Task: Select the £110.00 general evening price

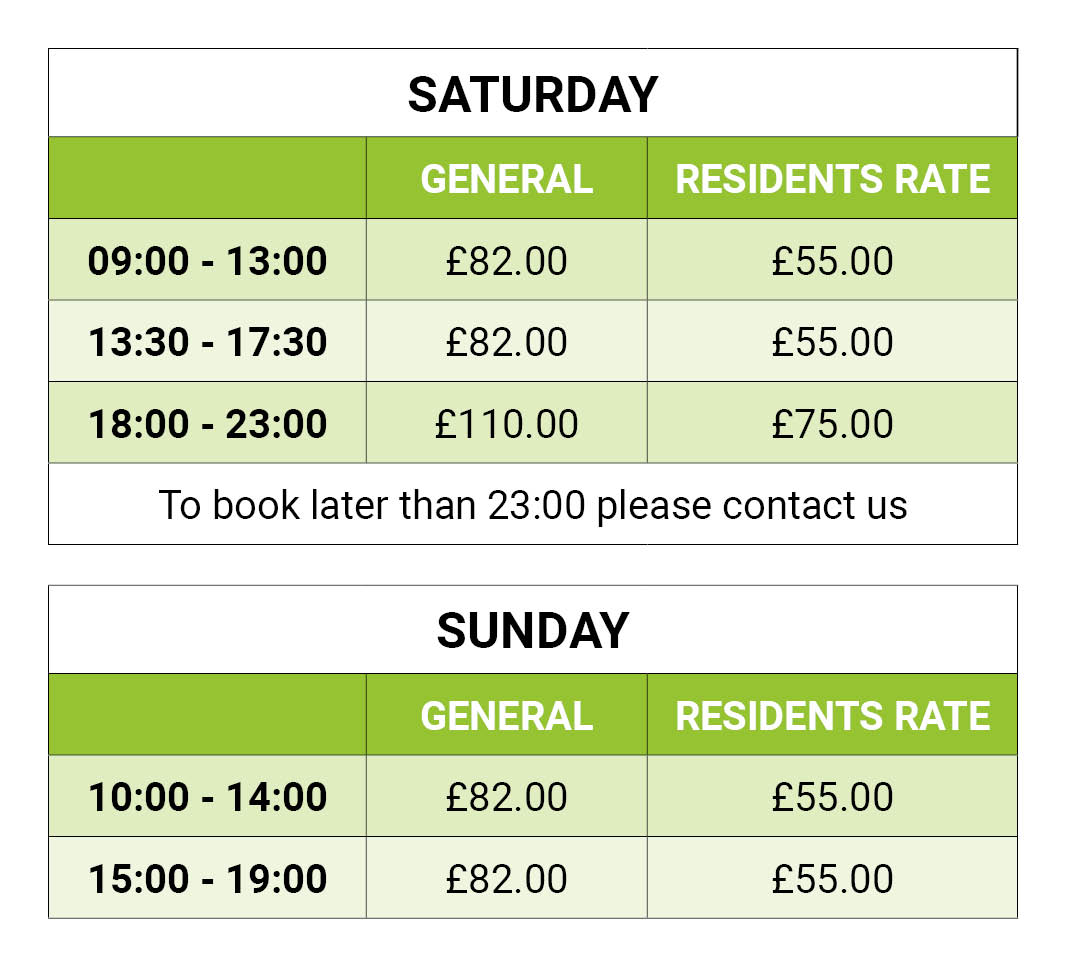Action: tap(506, 424)
